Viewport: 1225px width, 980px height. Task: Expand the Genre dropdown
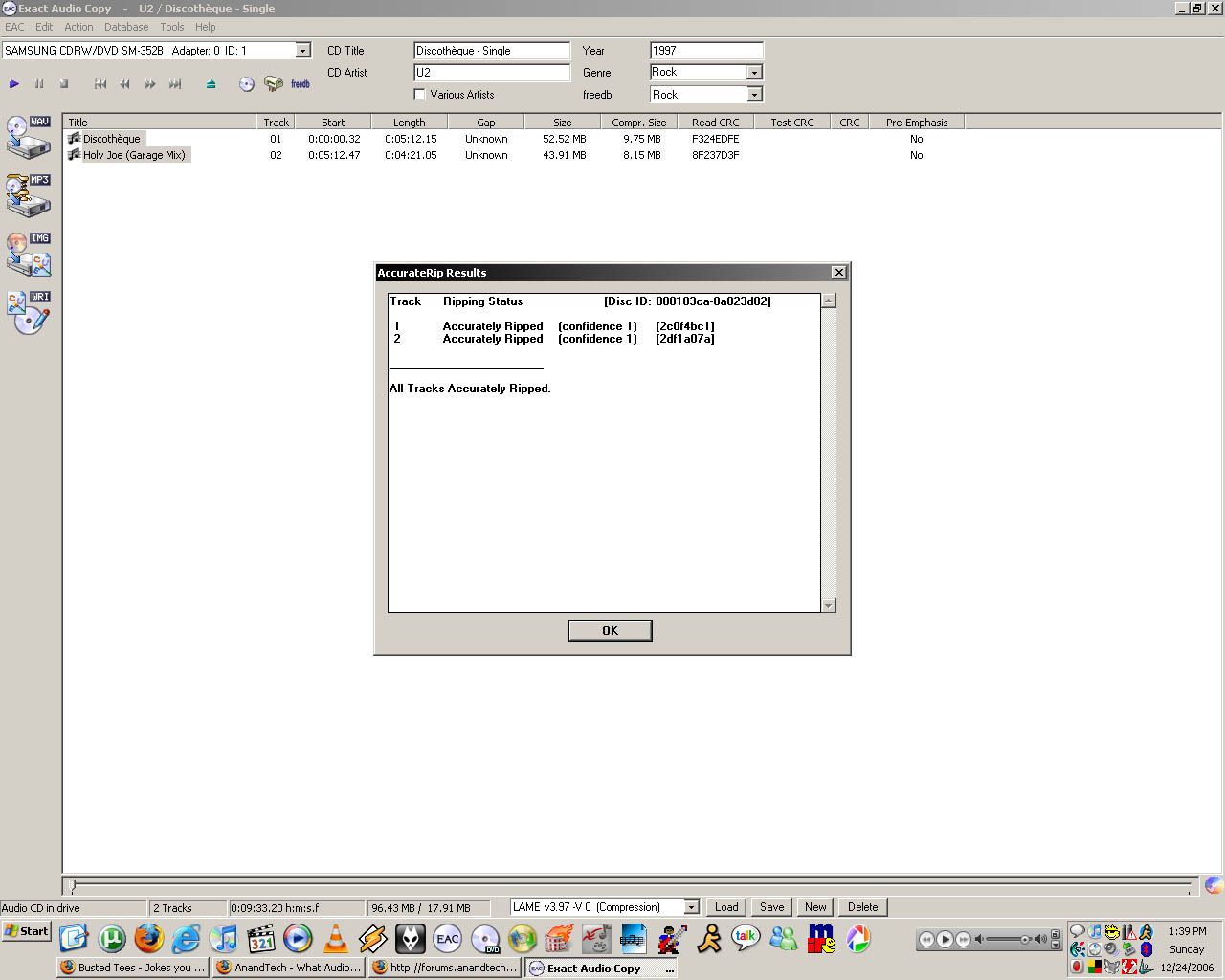pos(755,73)
